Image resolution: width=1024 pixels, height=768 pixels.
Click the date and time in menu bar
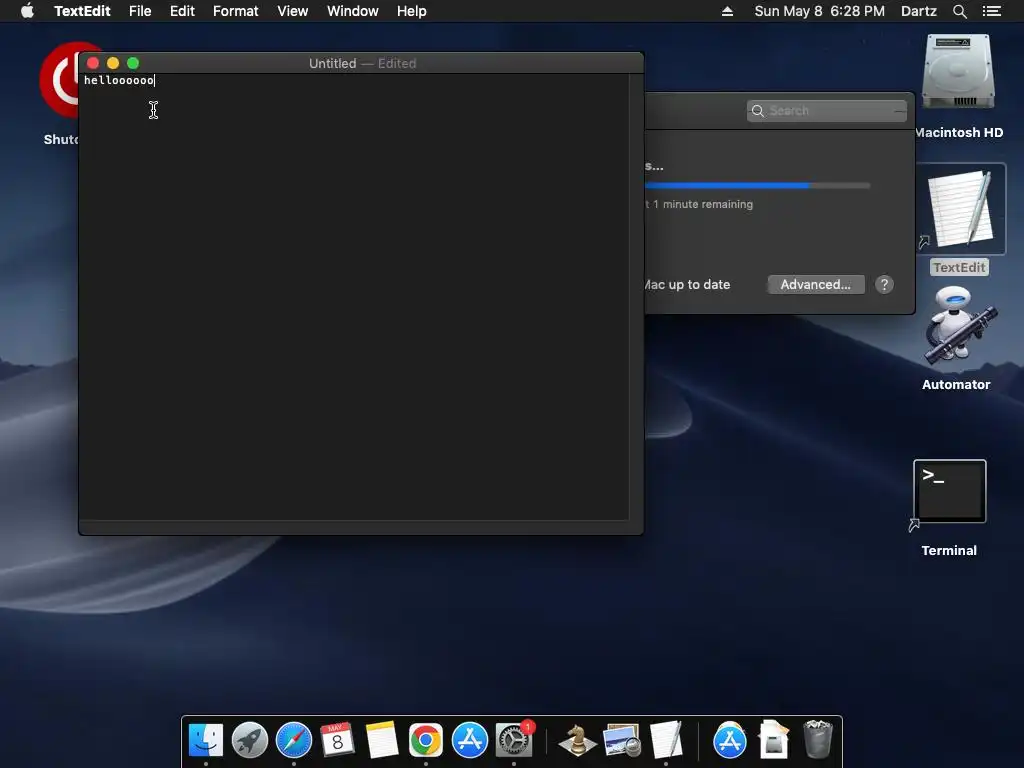point(820,11)
